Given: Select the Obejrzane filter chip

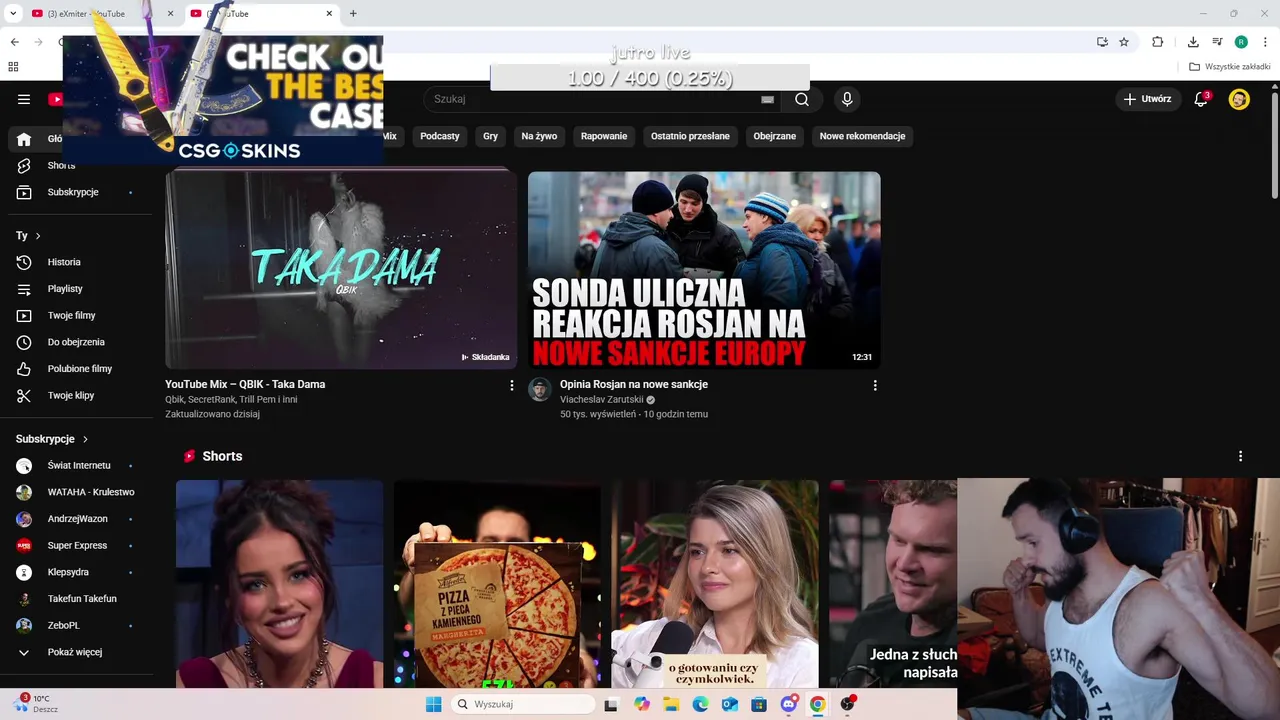Looking at the screenshot, I should tap(775, 136).
